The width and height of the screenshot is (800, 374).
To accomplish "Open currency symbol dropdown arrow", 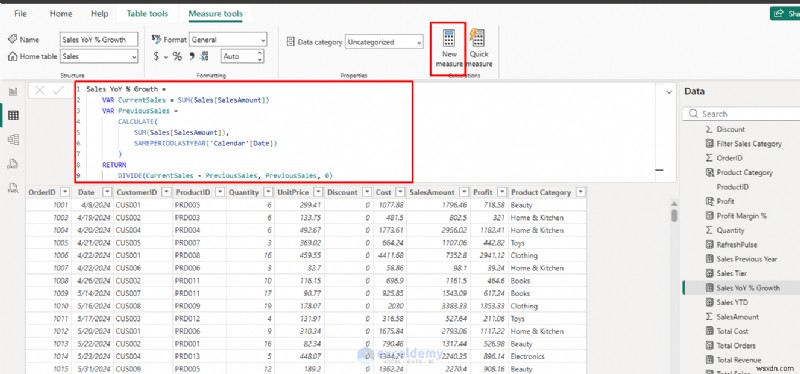I will pos(166,57).
